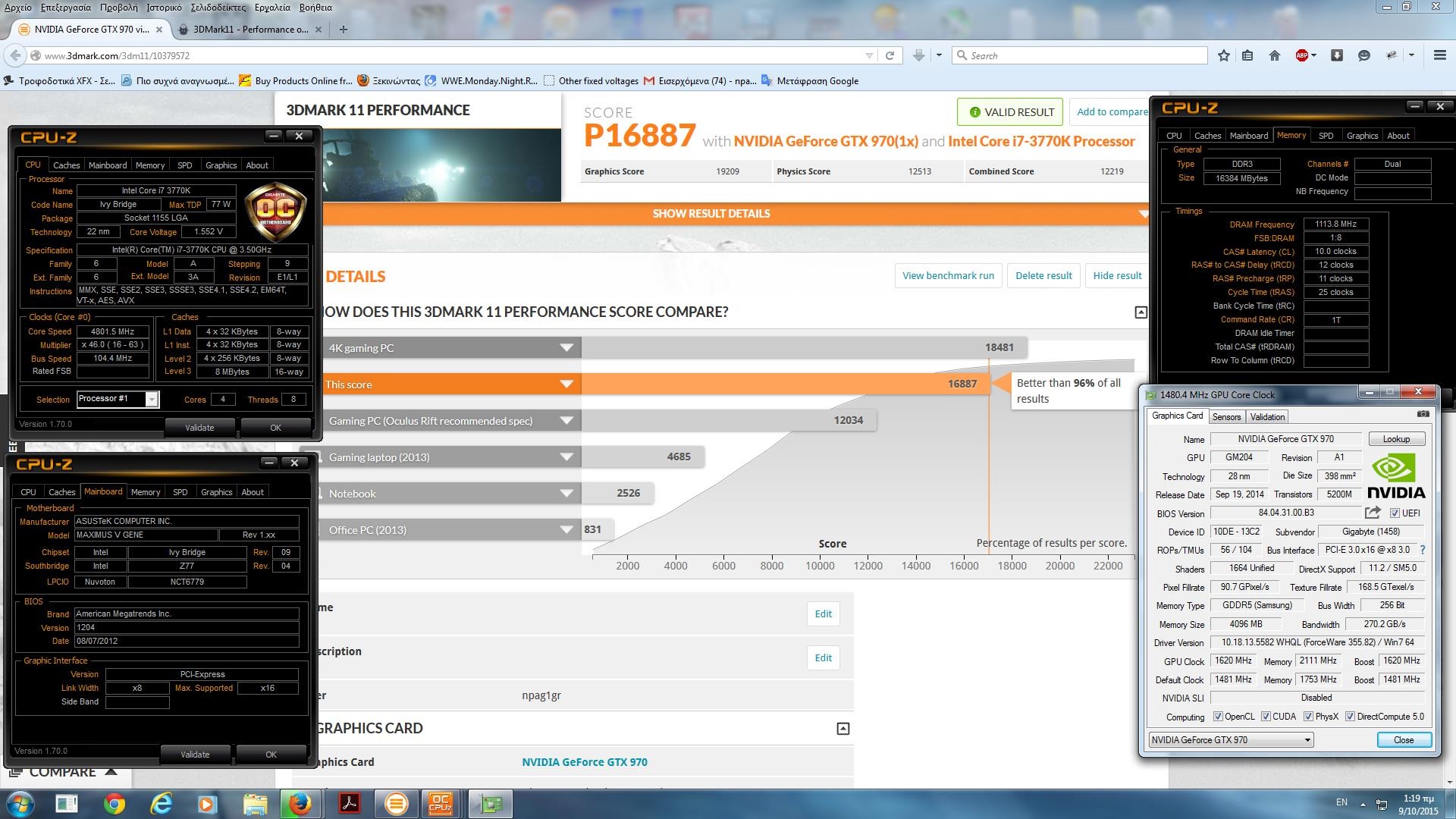Click the Delete result button
1456x819 pixels.
tap(1043, 275)
